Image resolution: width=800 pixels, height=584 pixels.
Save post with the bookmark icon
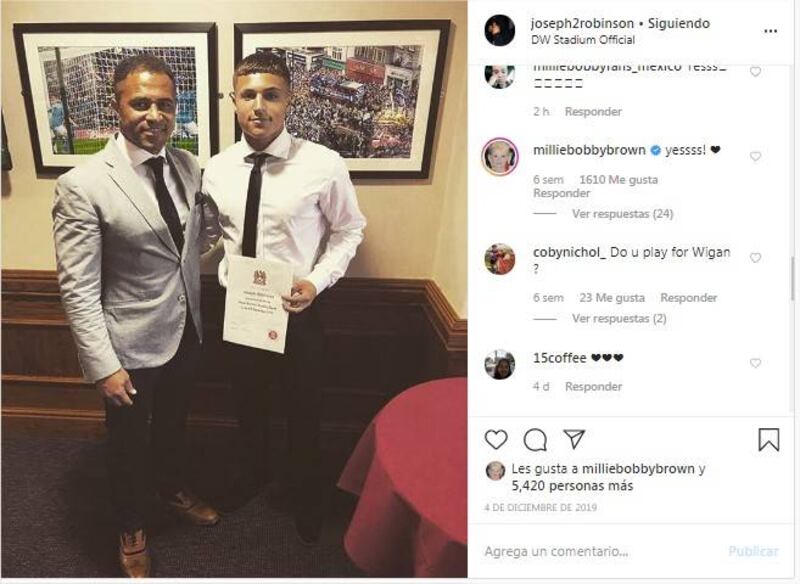[769, 440]
